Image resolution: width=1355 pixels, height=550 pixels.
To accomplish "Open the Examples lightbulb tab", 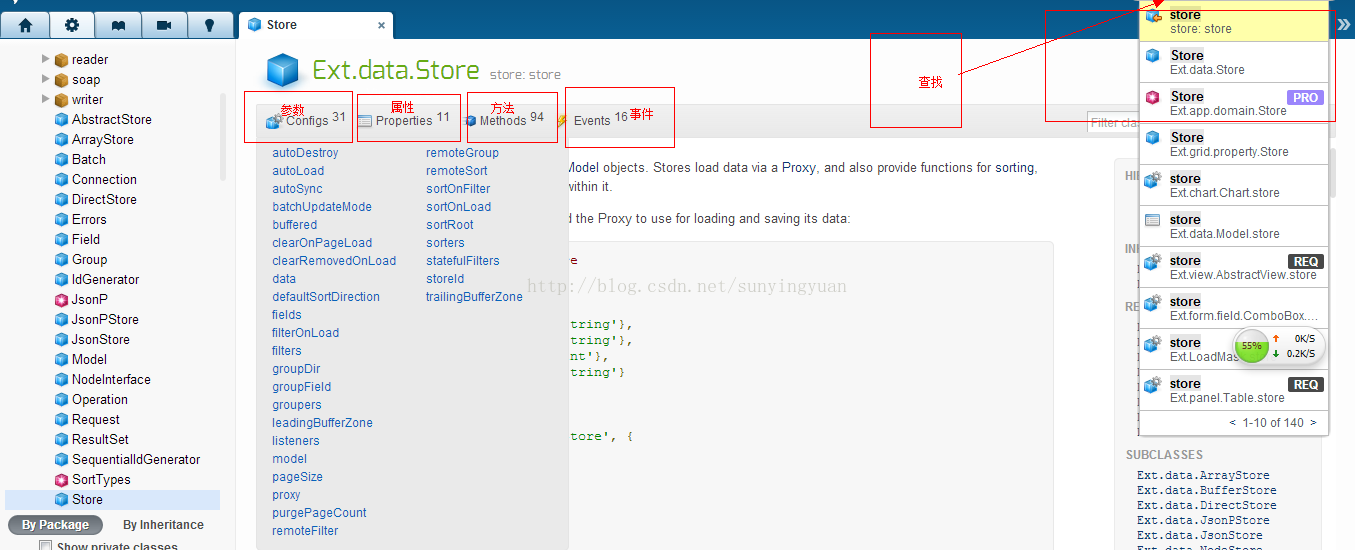I will (209, 26).
